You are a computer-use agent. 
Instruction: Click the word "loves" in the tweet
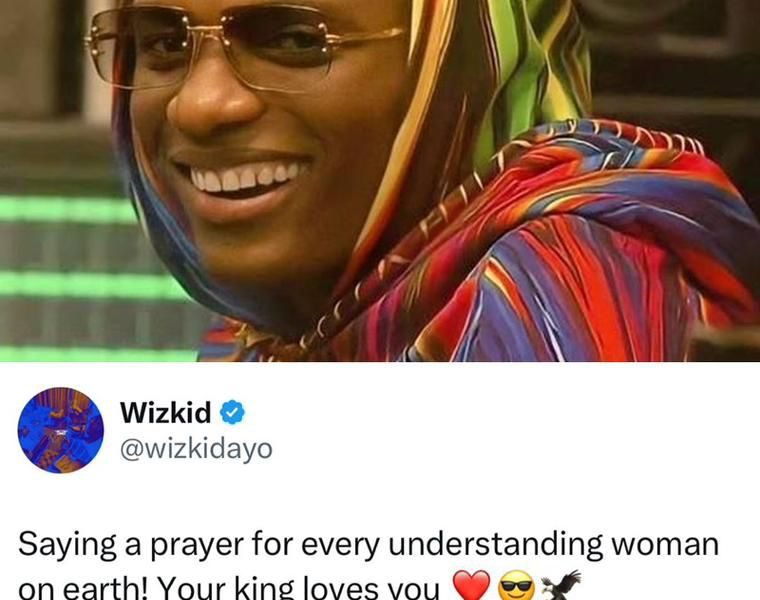click(336, 587)
